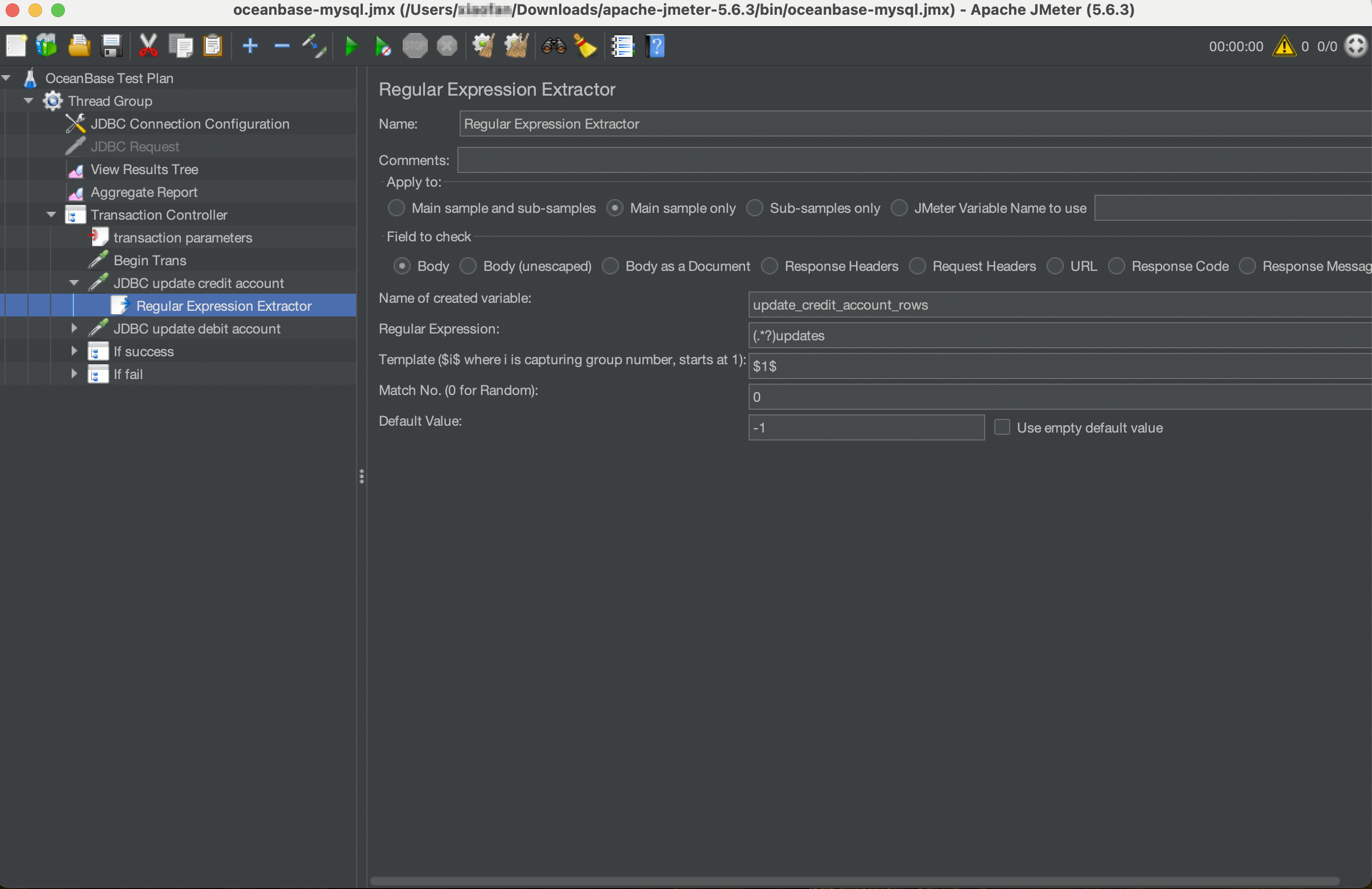Toggle the log viewer icon
The height and width of the screenshot is (889, 1372).
pos(623,46)
